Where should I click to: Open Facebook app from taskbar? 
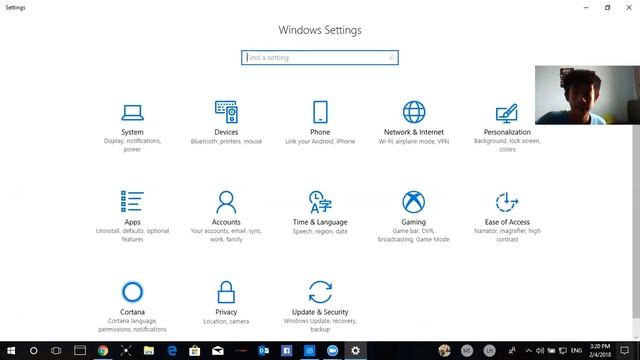click(287, 351)
